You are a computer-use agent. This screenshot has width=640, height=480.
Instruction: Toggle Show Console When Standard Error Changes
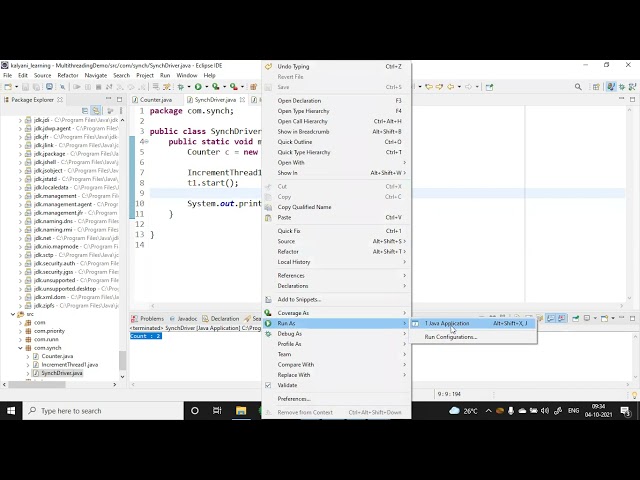point(562,318)
